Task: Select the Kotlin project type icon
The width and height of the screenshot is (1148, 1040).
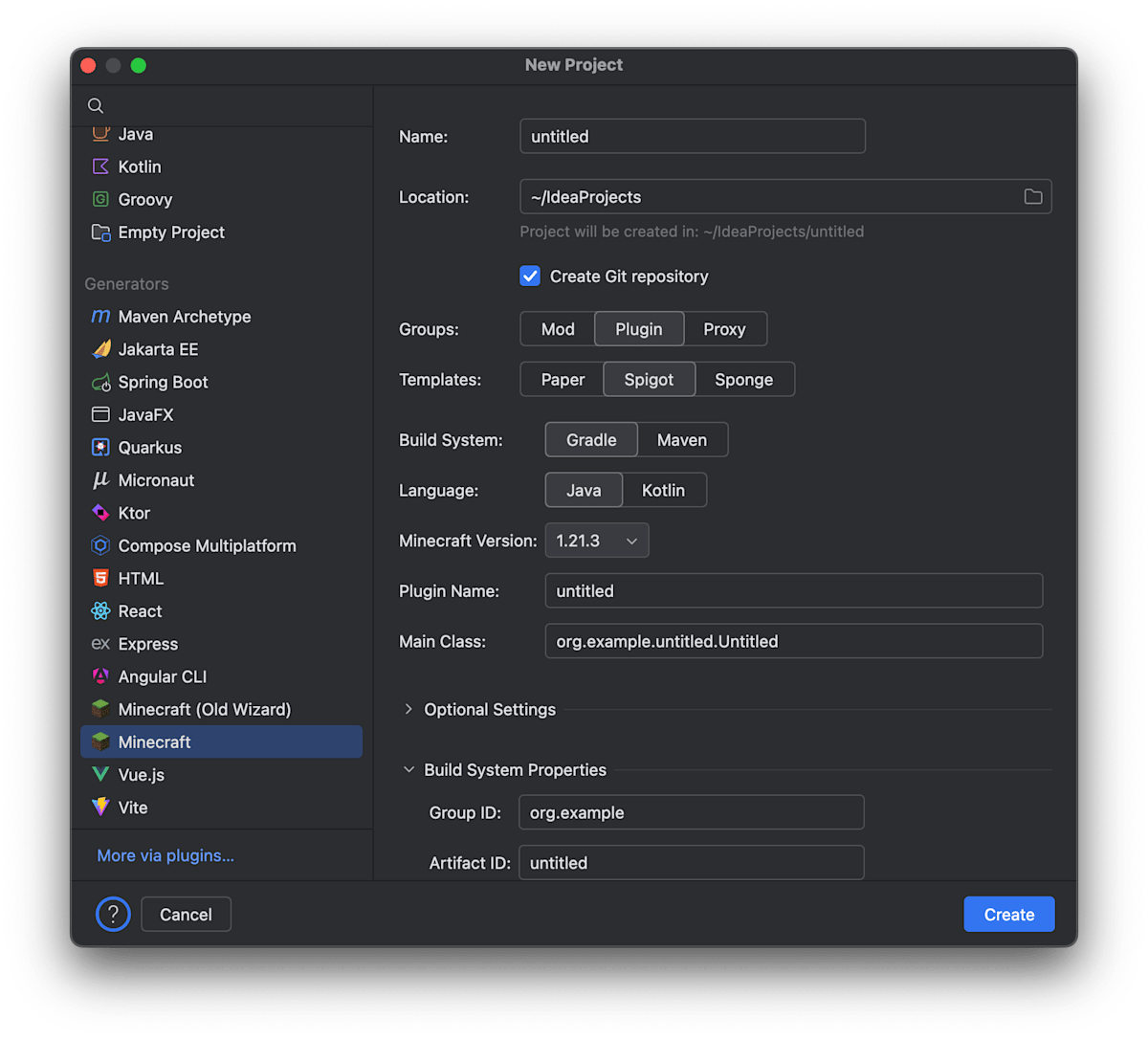Action: pyautogui.click(x=100, y=166)
